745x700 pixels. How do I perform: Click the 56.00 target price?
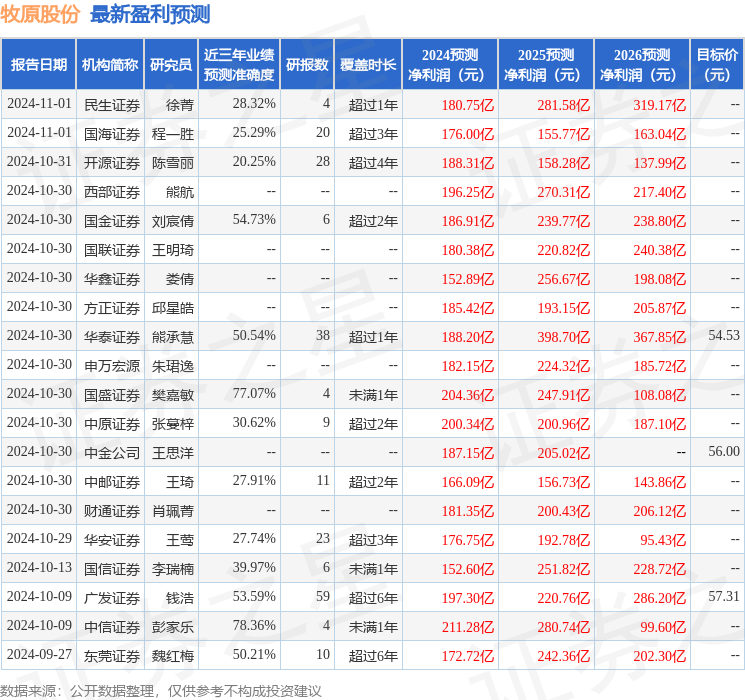coord(724,451)
